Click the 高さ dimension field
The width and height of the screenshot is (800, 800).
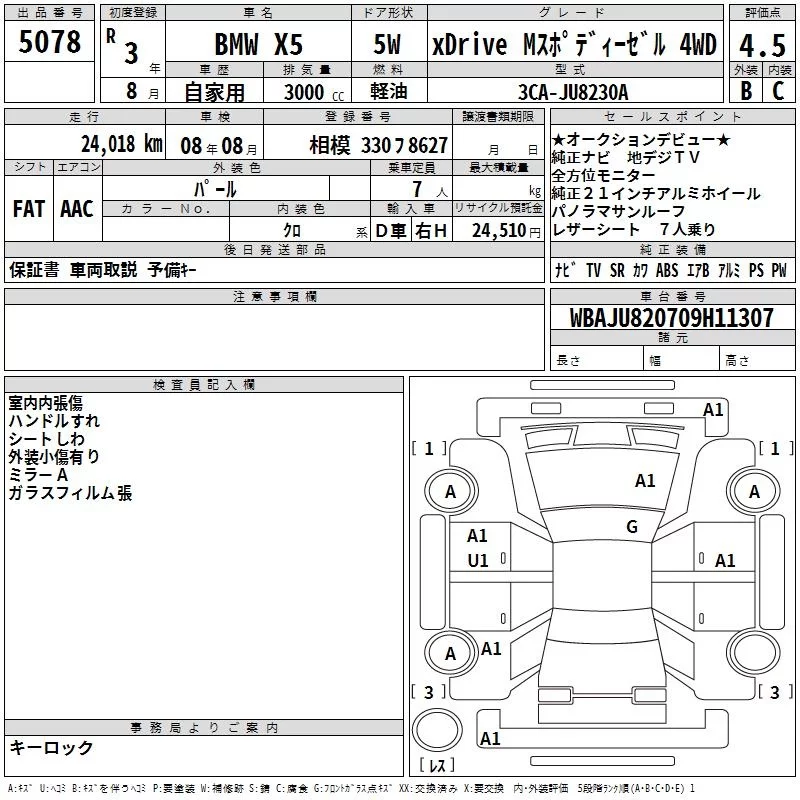tap(758, 360)
